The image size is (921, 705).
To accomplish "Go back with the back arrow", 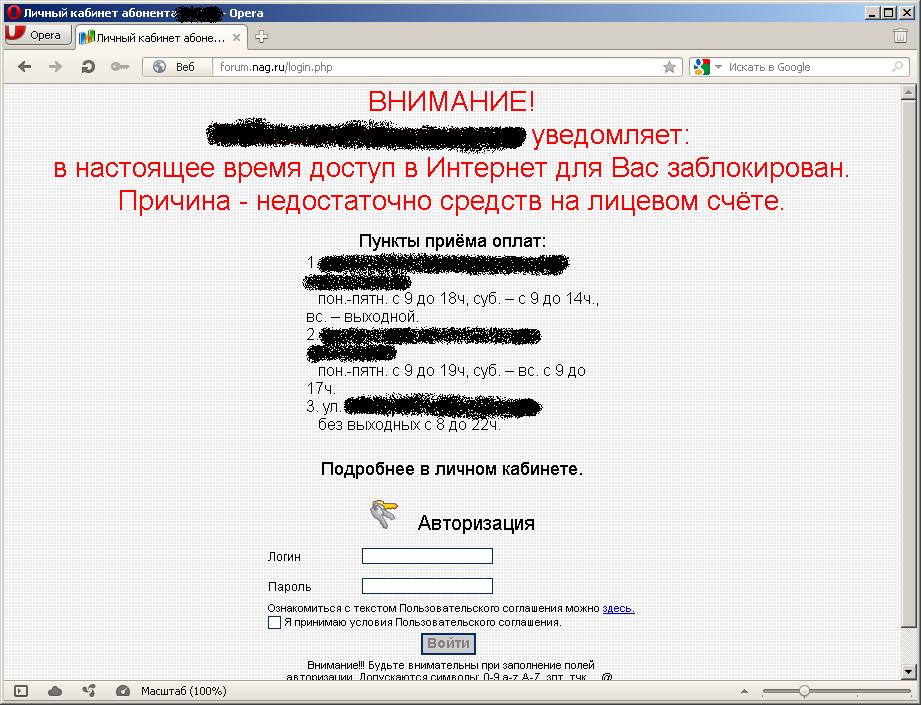I will pyautogui.click(x=24, y=67).
